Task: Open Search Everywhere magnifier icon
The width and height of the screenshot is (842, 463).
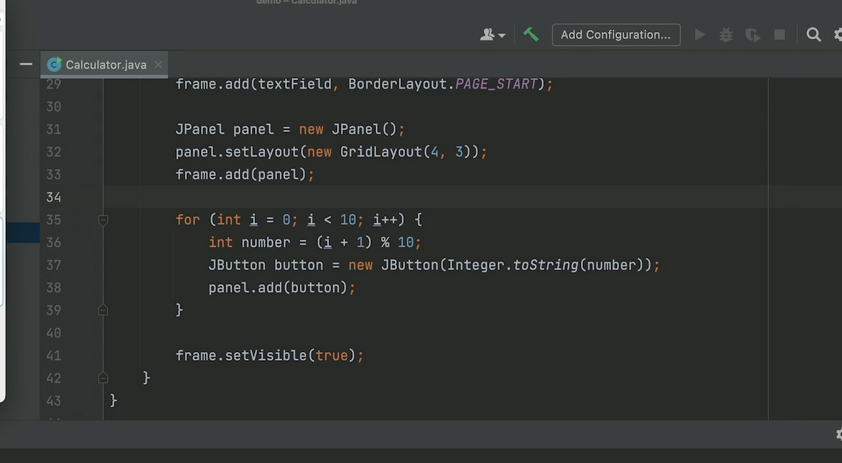Action: [x=814, y=35]
